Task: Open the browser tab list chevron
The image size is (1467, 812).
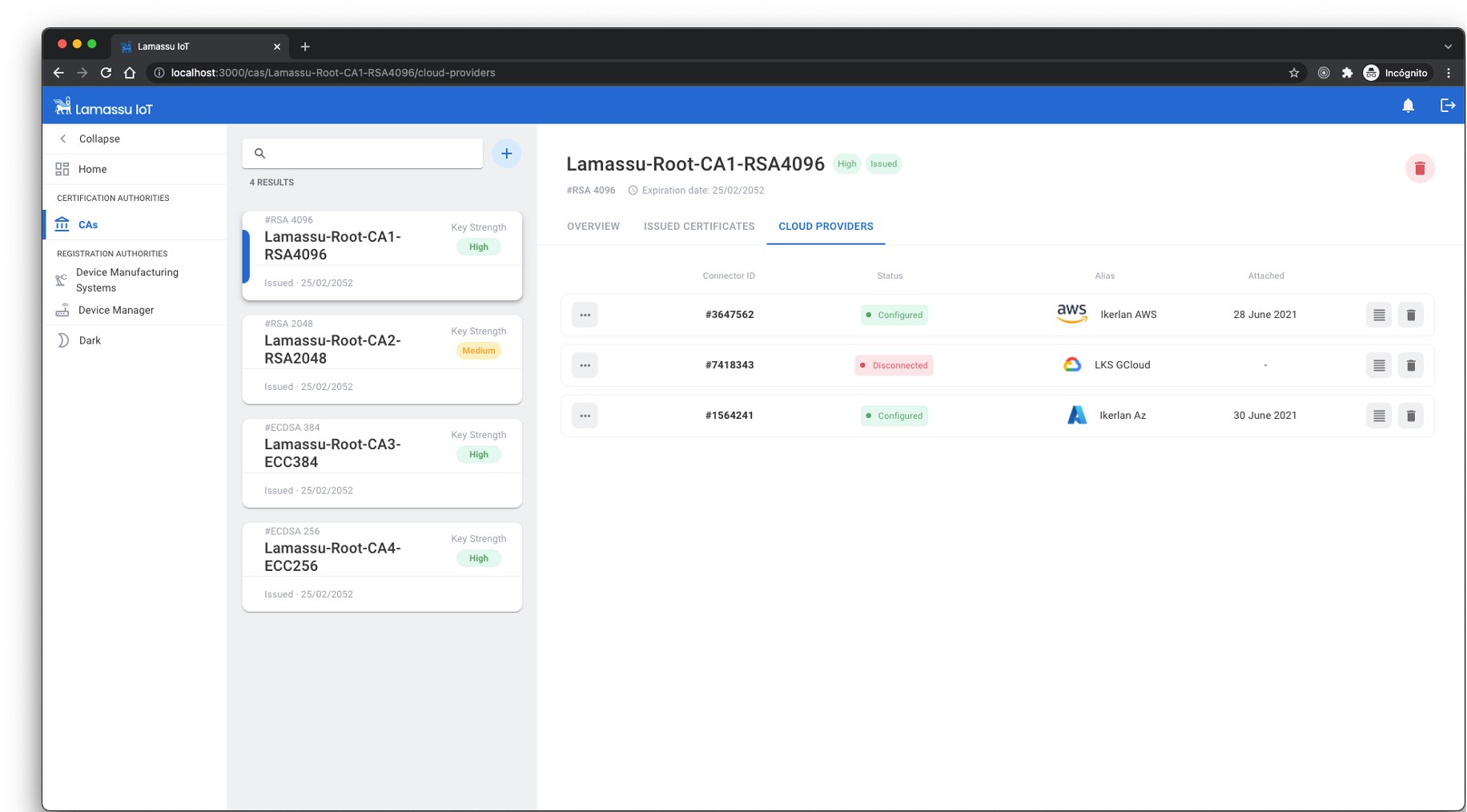Action: click(1448, 46)
